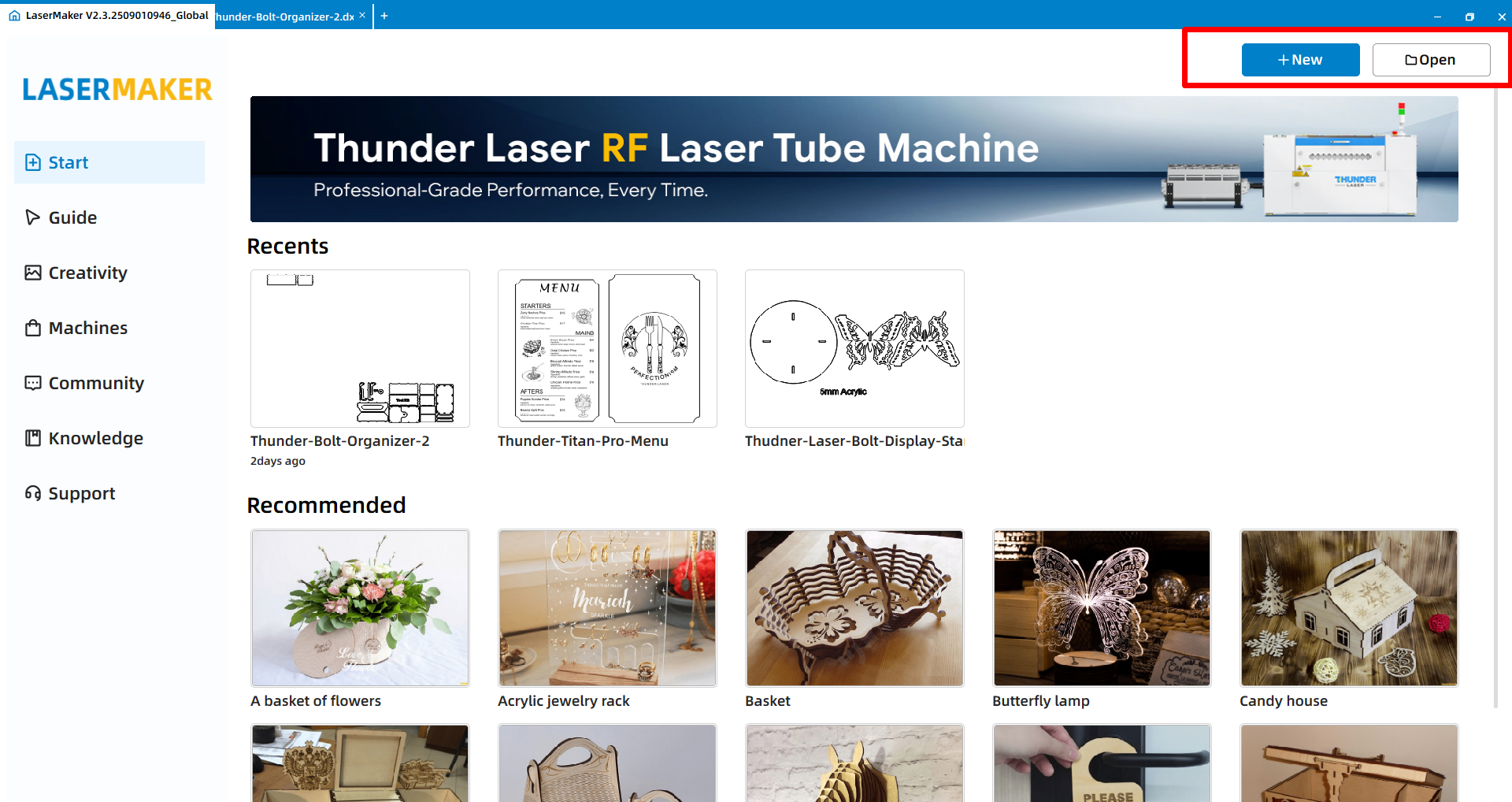This screenshot has width=1512, height=802.
Task: Go to Creativity section label
Action: 88,273
